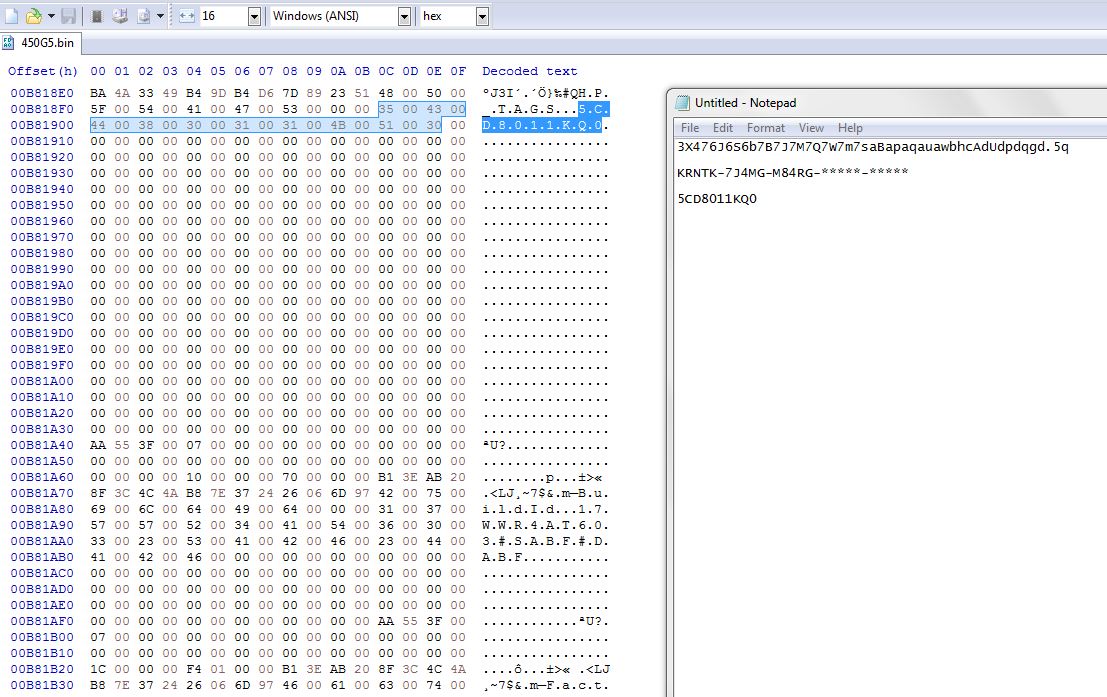Click the highlighted hex bytes in row 00B81900
The height and width of the screenshot is (697, 1107).
tap(265, 125)
